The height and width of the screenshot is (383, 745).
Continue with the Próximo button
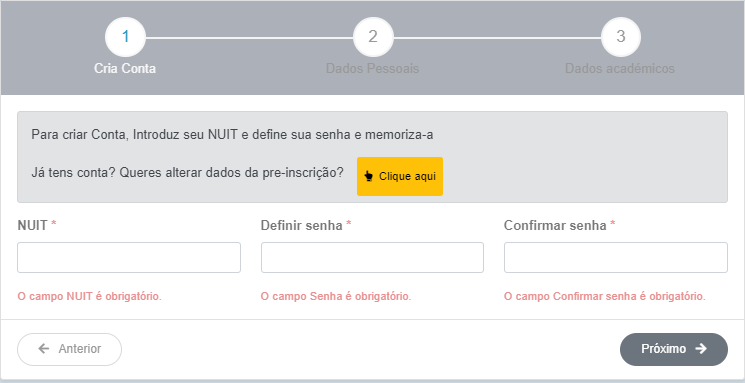(674, 349)
